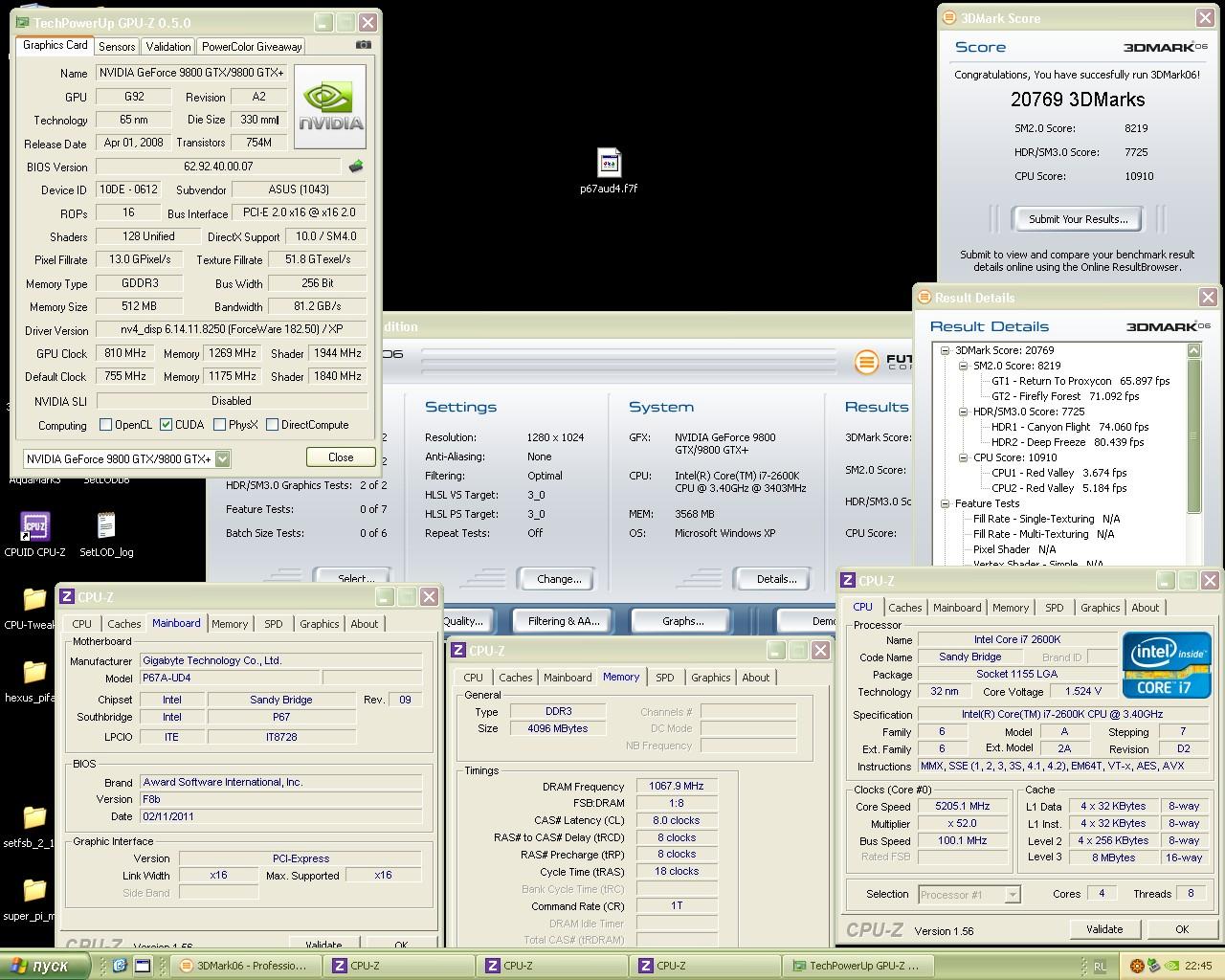Click the Show Desktop quick launch icon
This screenshot has width=1225, height=980.
click(x=144, y=966)
